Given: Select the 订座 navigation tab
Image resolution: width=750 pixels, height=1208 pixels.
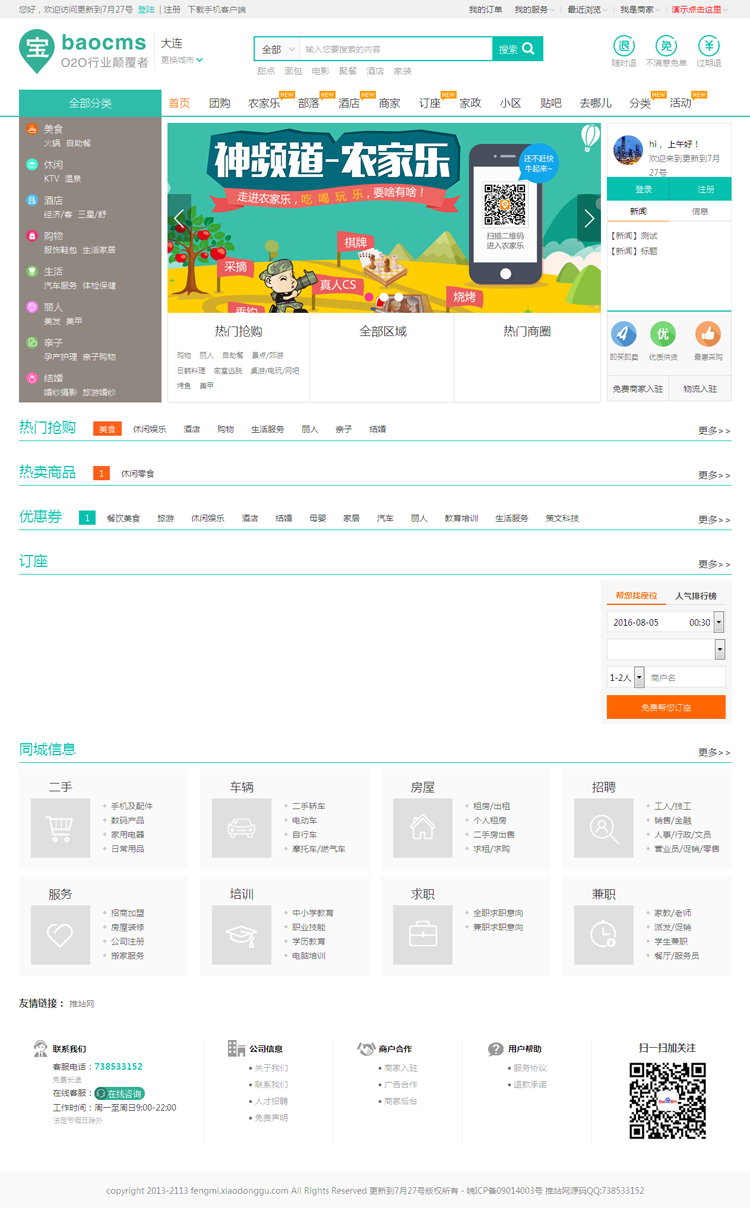Looking at the screenshot, I should coord(430,103).
